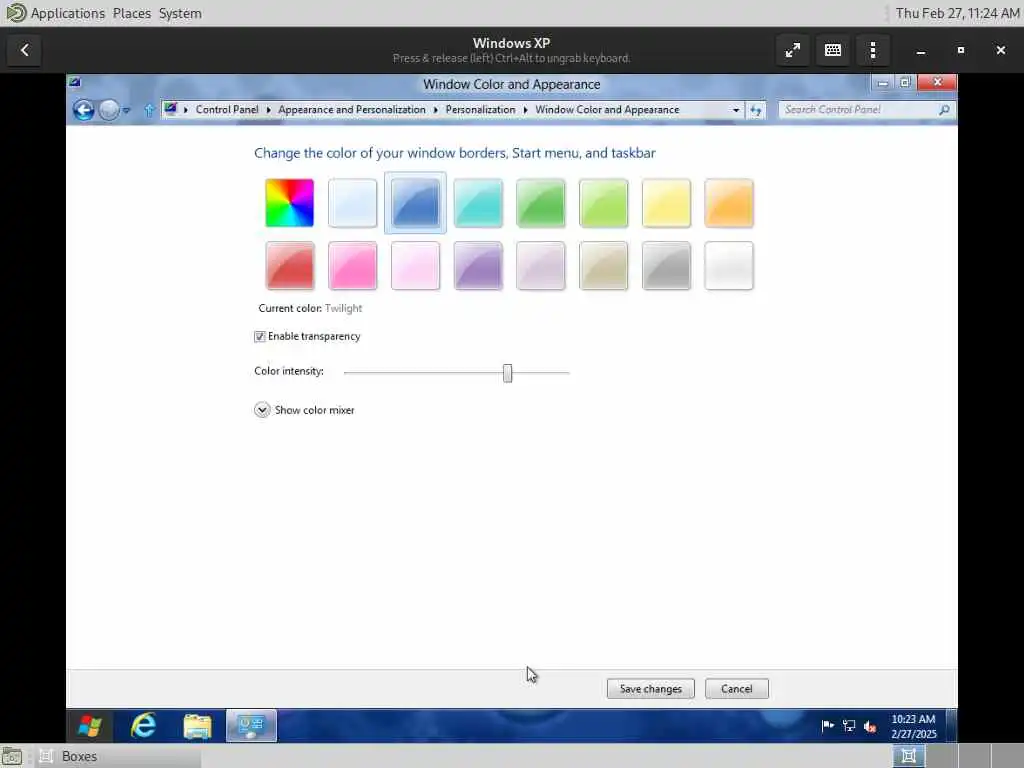Image resolution: width=1024 pixels, height=768 pixels.
Task: Focus the Search Control Panel field
Action: tap(859, 110)
